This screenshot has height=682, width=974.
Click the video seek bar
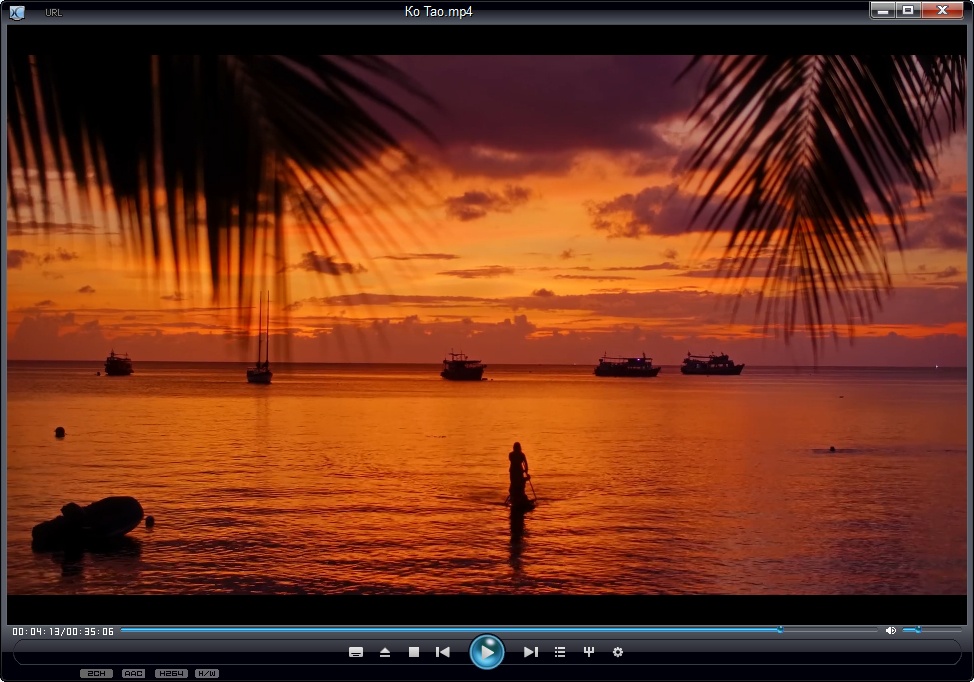(x=499, y=630)
